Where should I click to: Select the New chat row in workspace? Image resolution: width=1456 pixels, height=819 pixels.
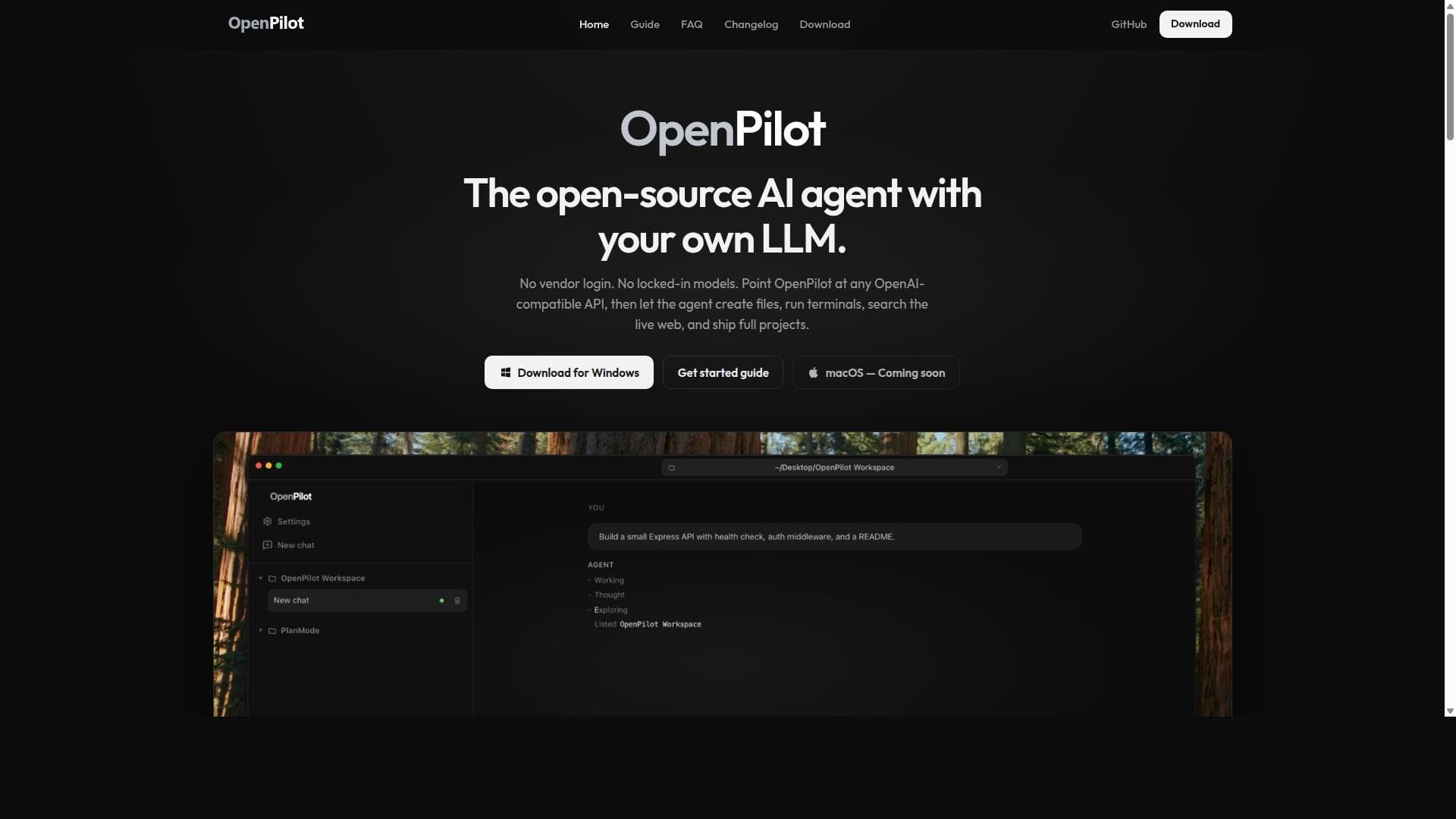(x=367, y=601)
